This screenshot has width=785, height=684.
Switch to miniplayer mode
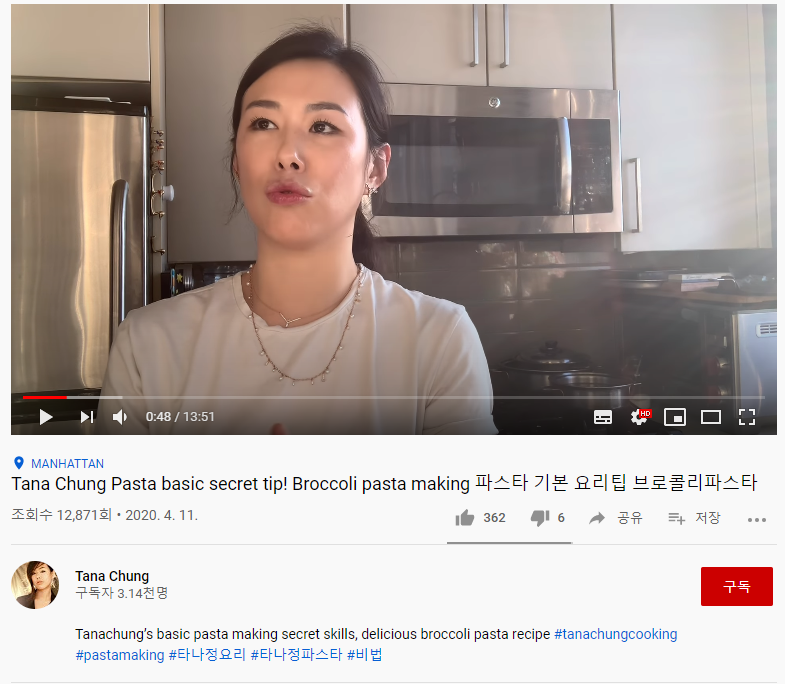pos(674,417)
